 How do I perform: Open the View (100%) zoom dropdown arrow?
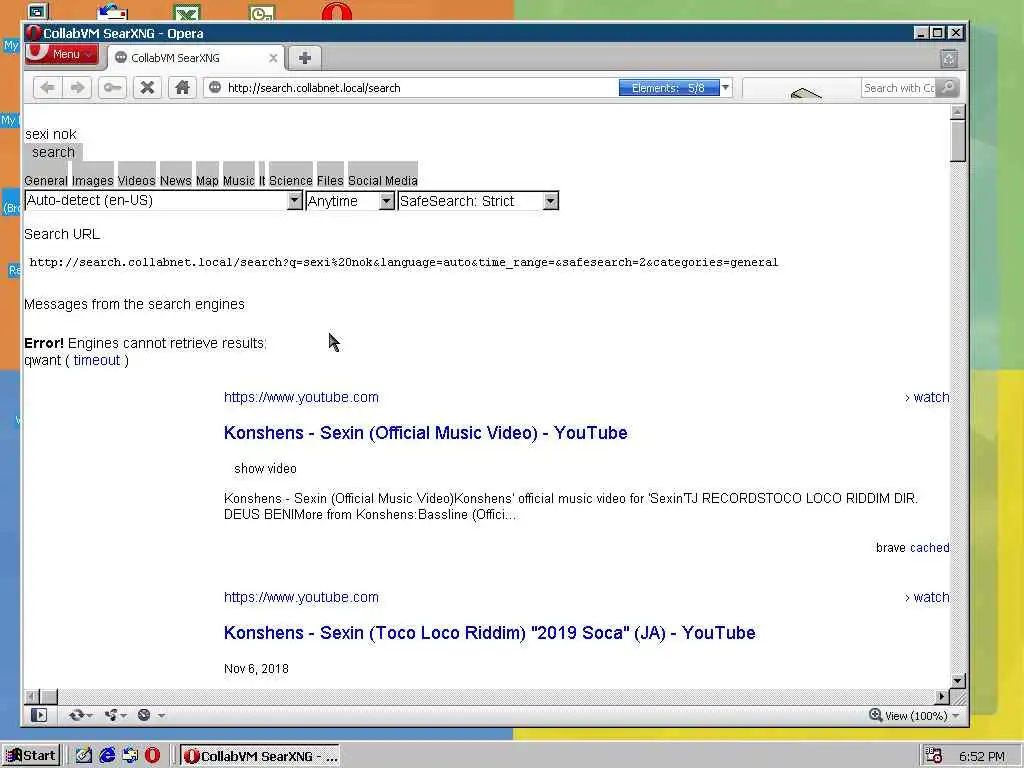[x=956, y=716]
